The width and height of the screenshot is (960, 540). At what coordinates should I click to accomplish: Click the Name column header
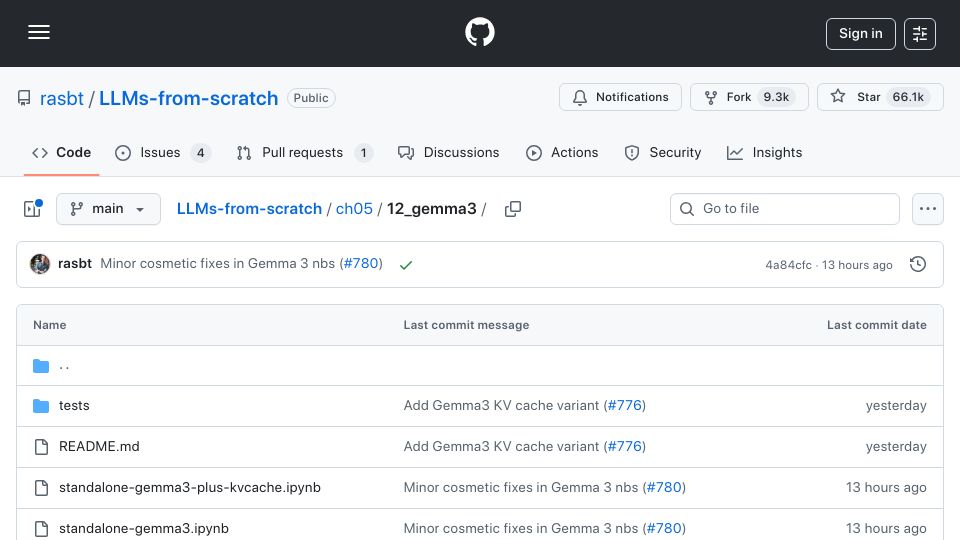pyautogui.click(x=50, y=325)
